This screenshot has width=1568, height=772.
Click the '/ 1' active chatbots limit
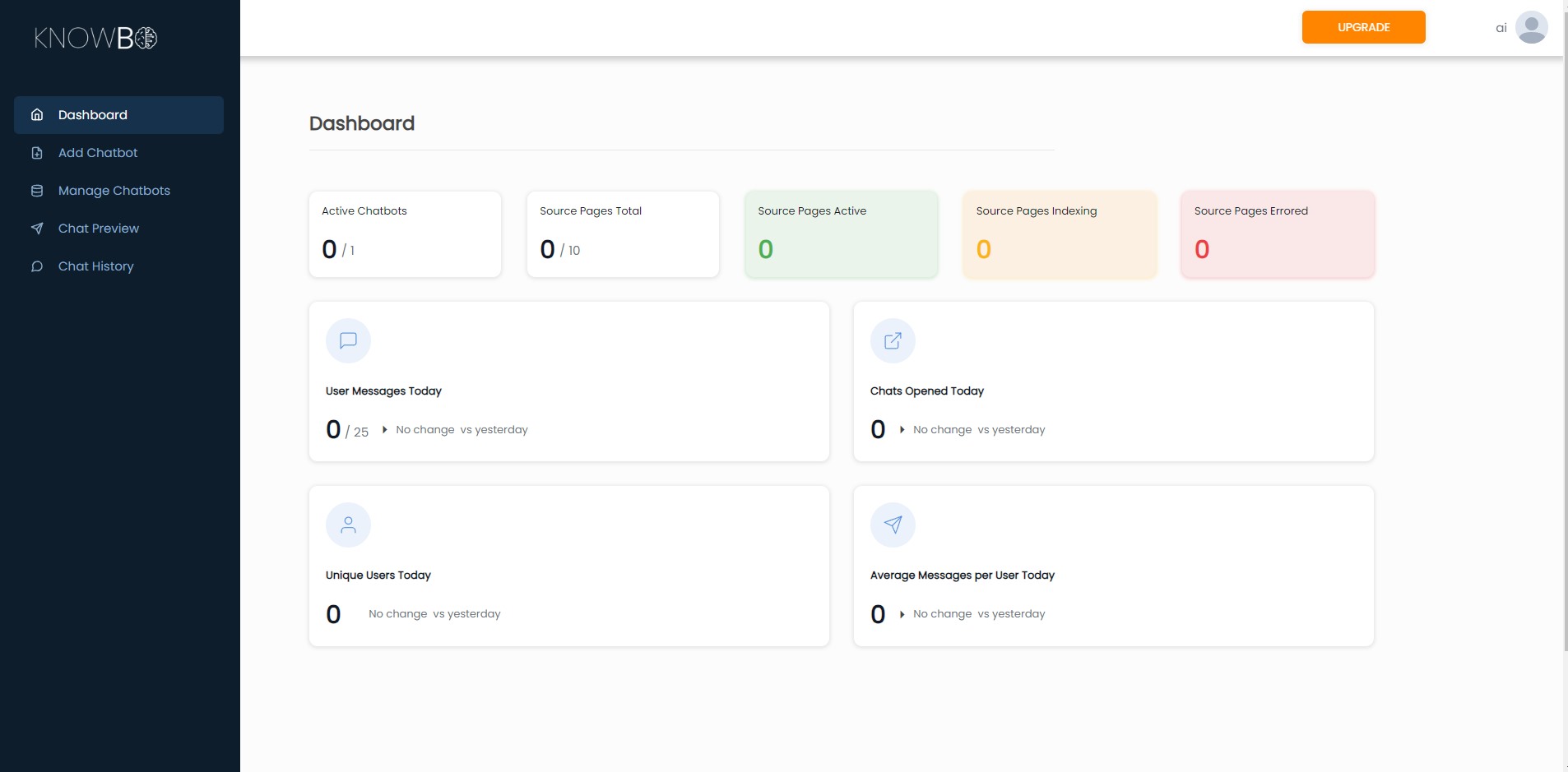pos(348,250)
